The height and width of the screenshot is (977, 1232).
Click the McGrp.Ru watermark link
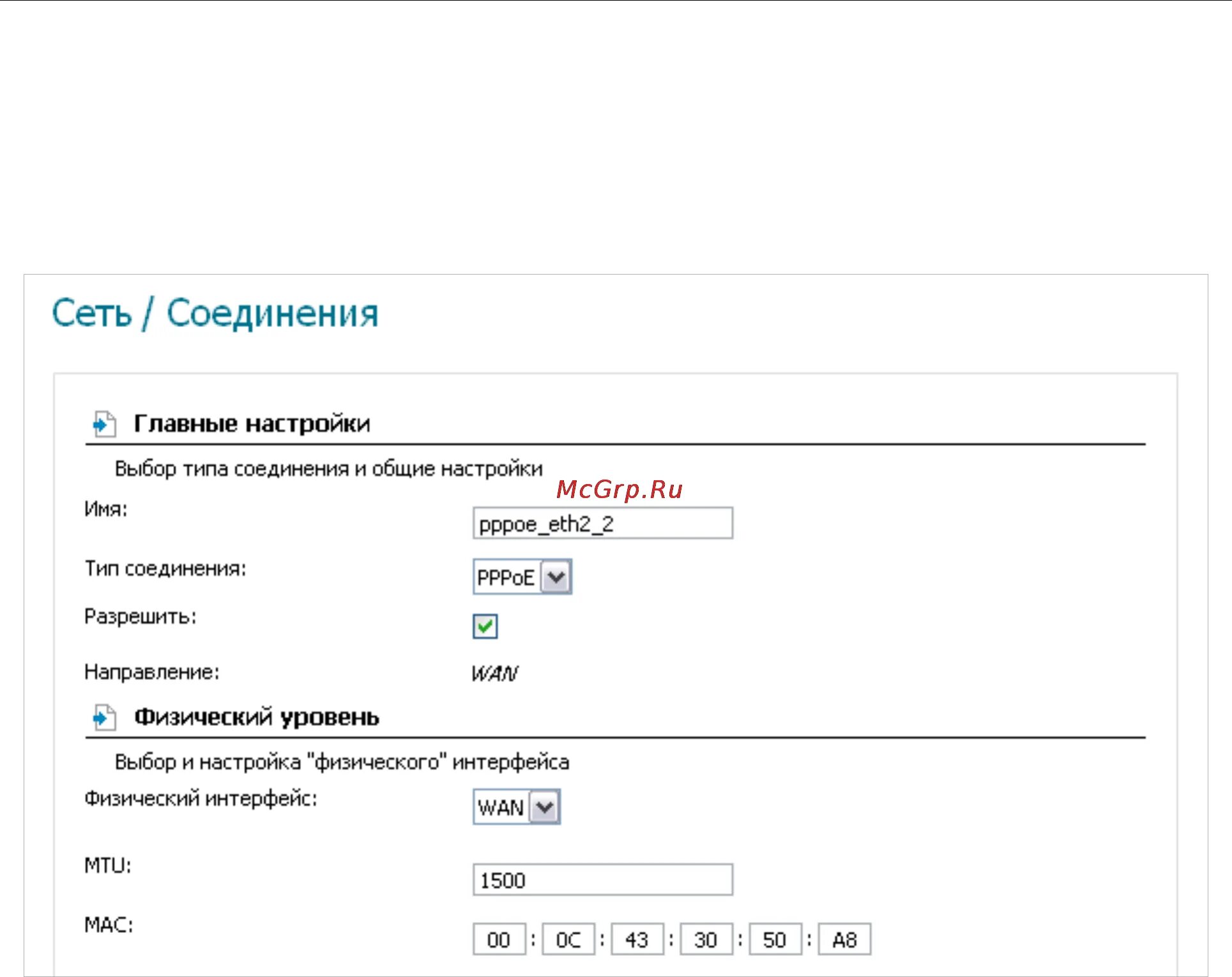(619, 490)
